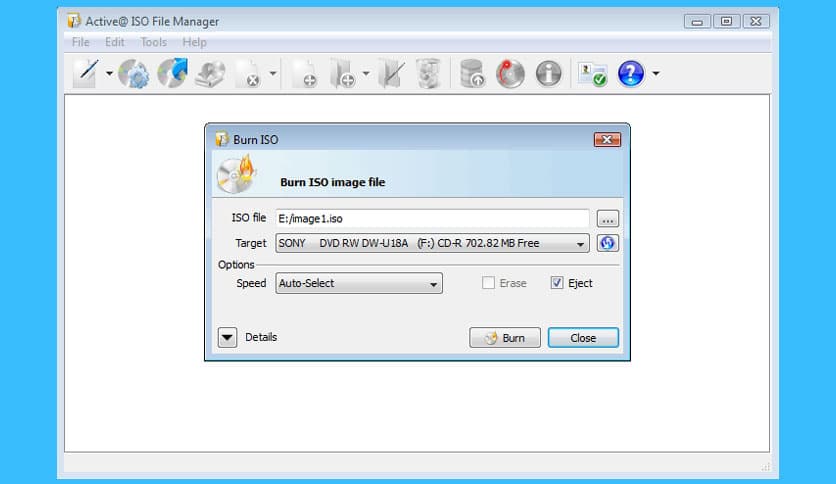The width and height of the screenshot is (836, 484).
Task: Click the Close button in Burn ISO dialog
Action: pos(583,338)
